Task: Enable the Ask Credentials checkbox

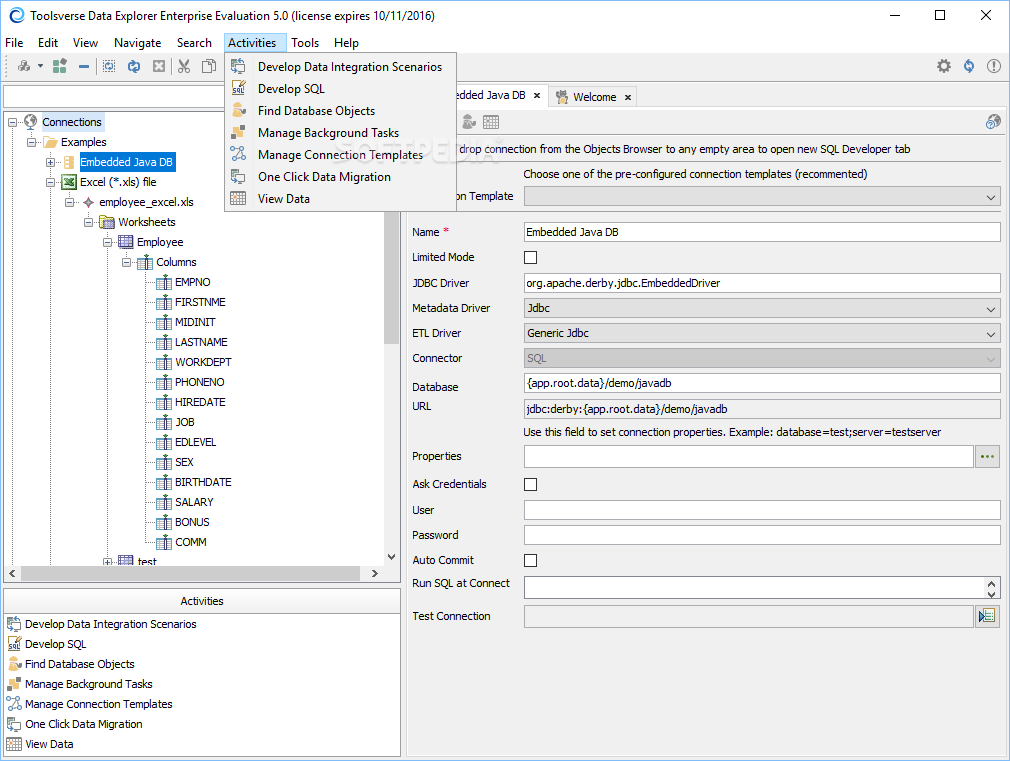Action: click(x=530, y=484)
